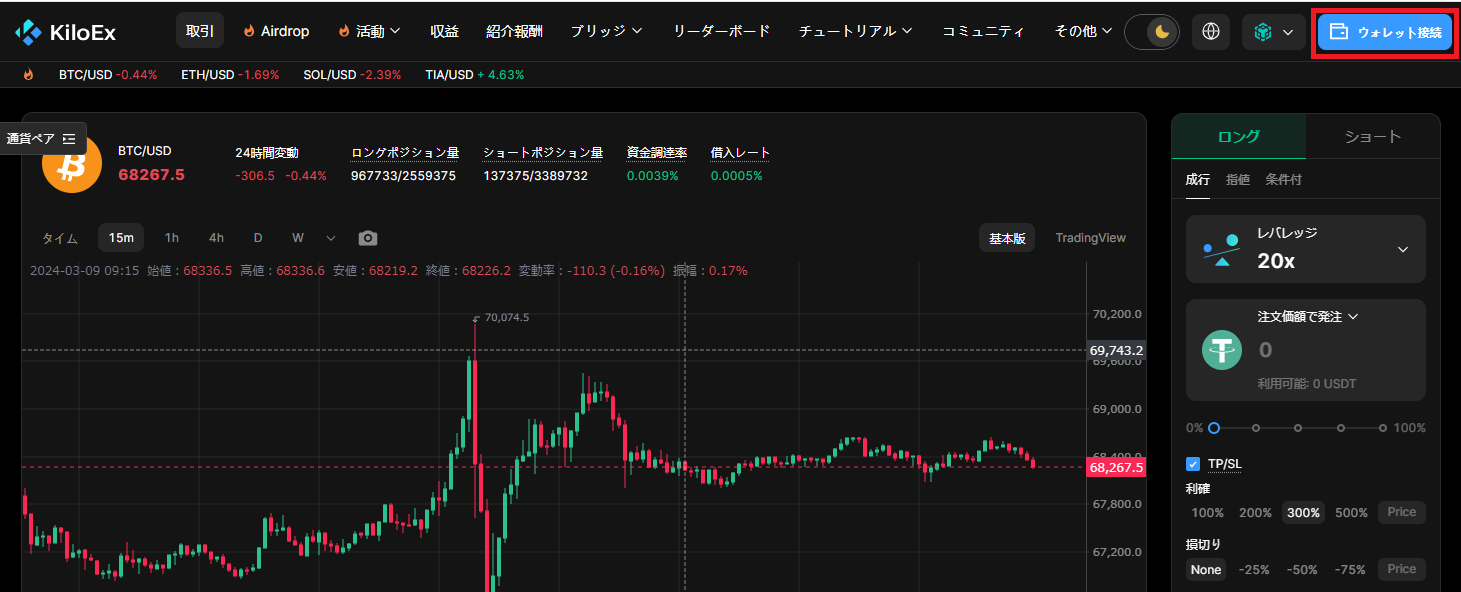Open the language selector globe icon
The height and width of the screenshot is (592, 1461).
pos(1210,31)
